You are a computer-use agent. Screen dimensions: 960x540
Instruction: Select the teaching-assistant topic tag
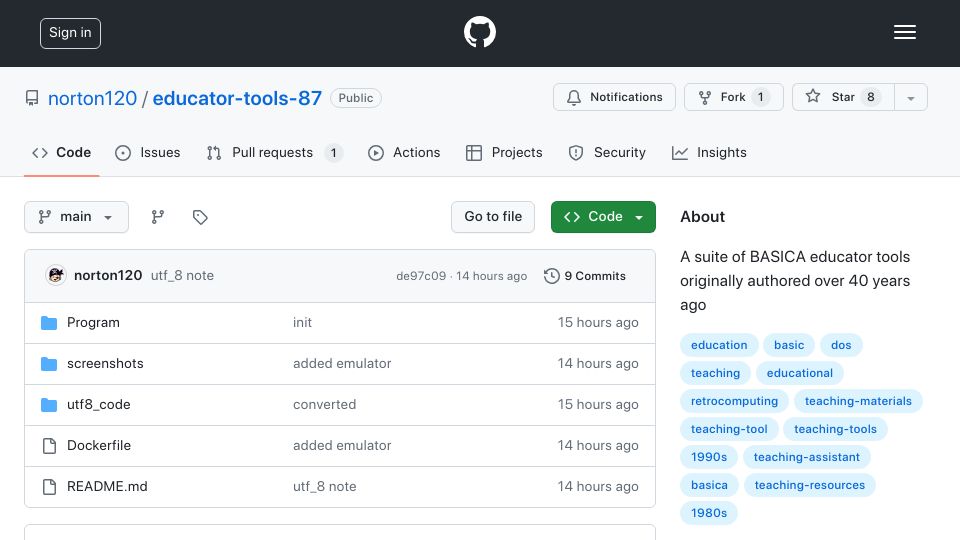tap(807, 457)
